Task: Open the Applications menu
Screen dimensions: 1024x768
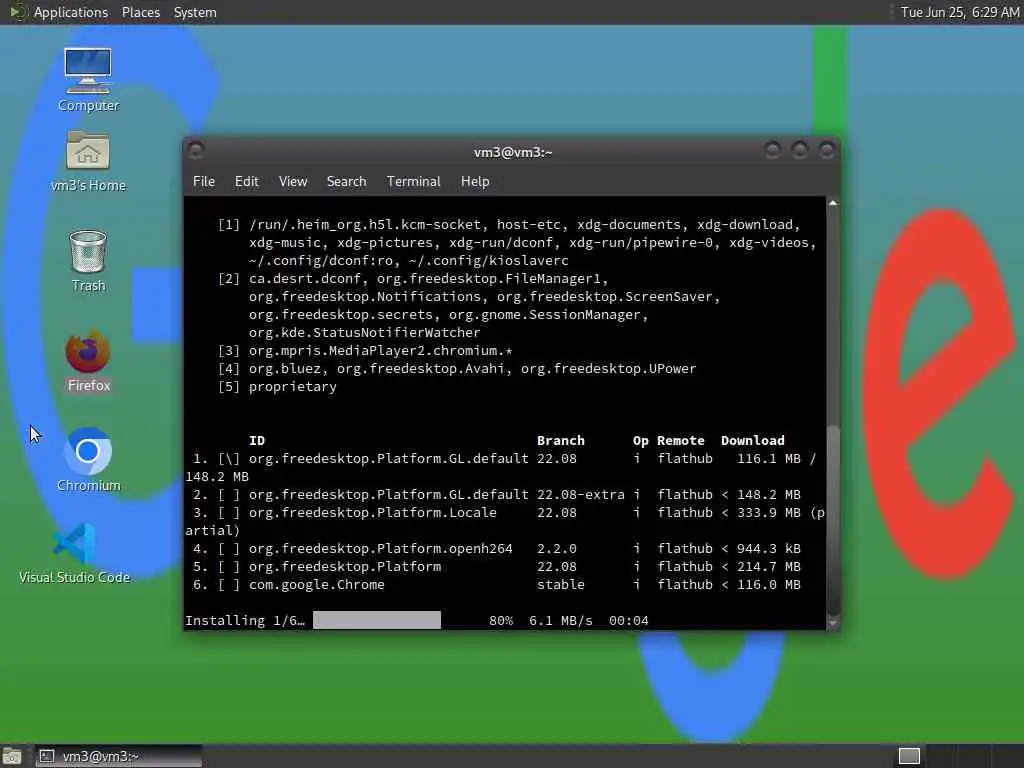Action: coord(71,12)
